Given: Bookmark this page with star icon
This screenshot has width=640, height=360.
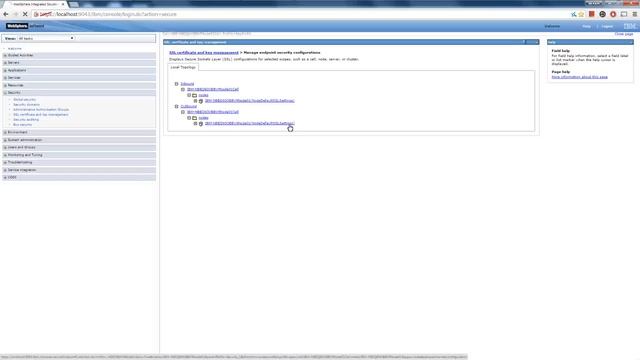Looking at the screenshot, I should tap(581, 14).
